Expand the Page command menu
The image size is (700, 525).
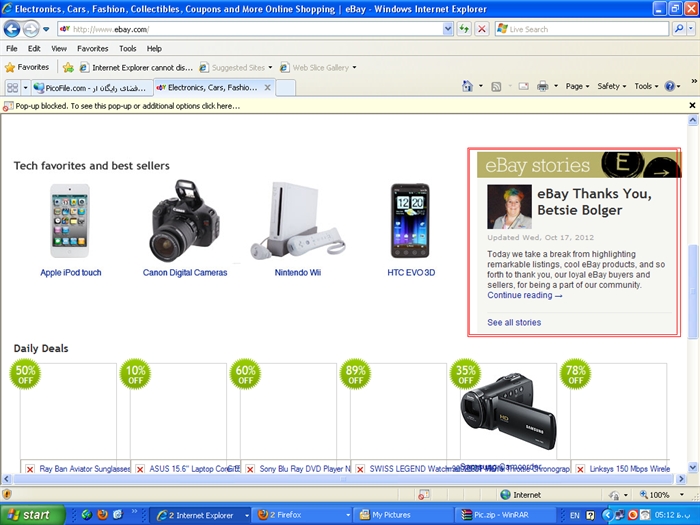(577, 86)
